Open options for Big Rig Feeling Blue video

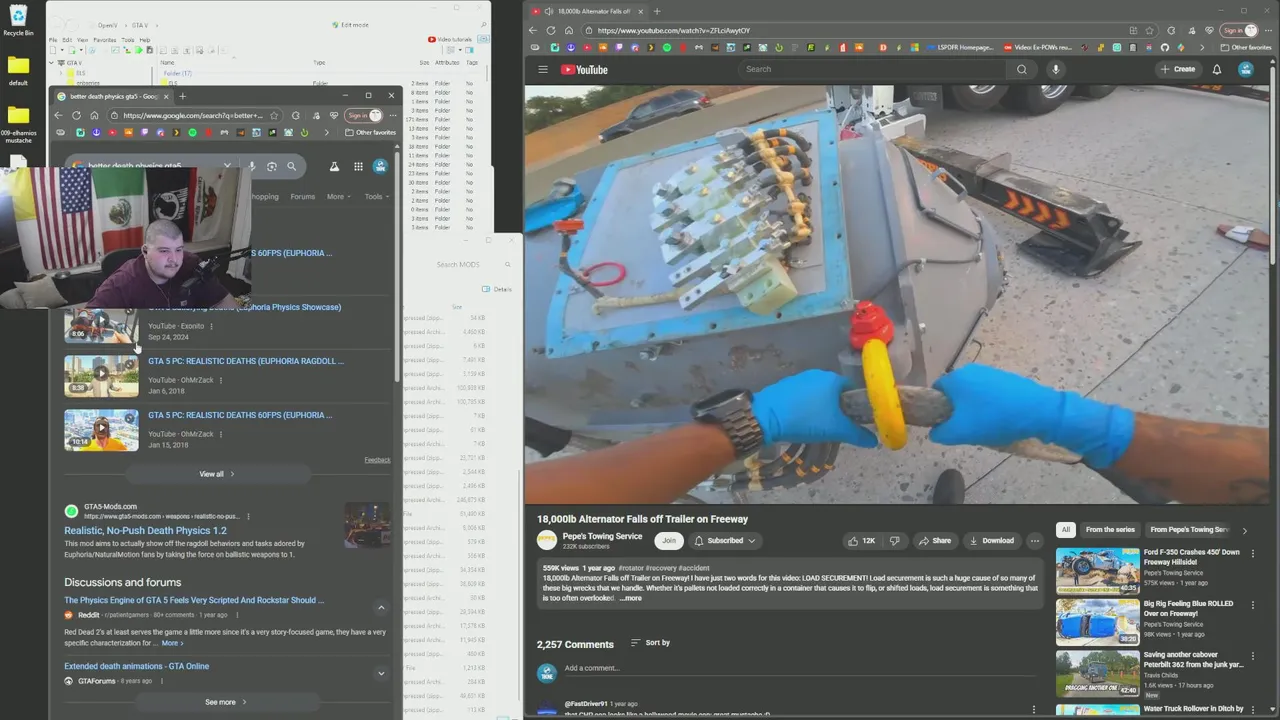tap(1252, 605)
